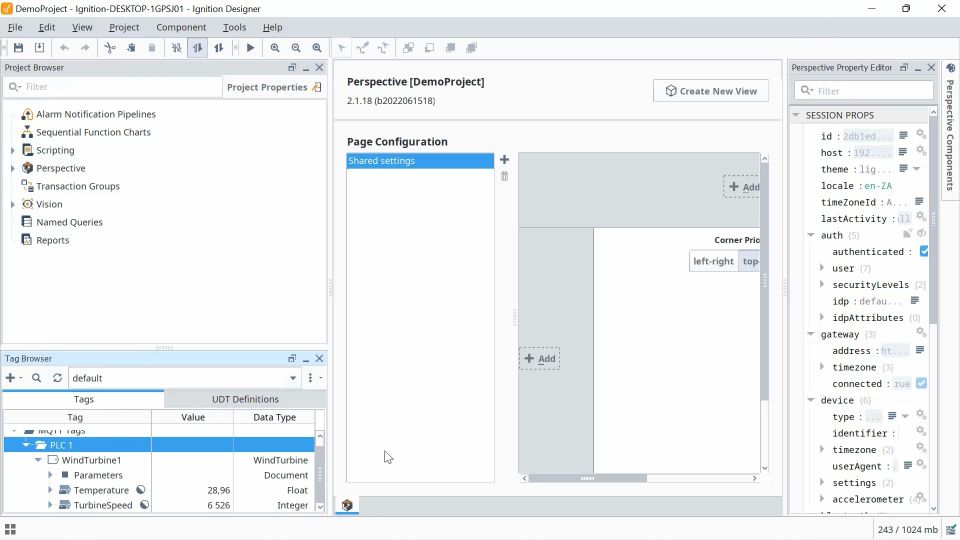Click the Cut scissors icon

(110, 48)
